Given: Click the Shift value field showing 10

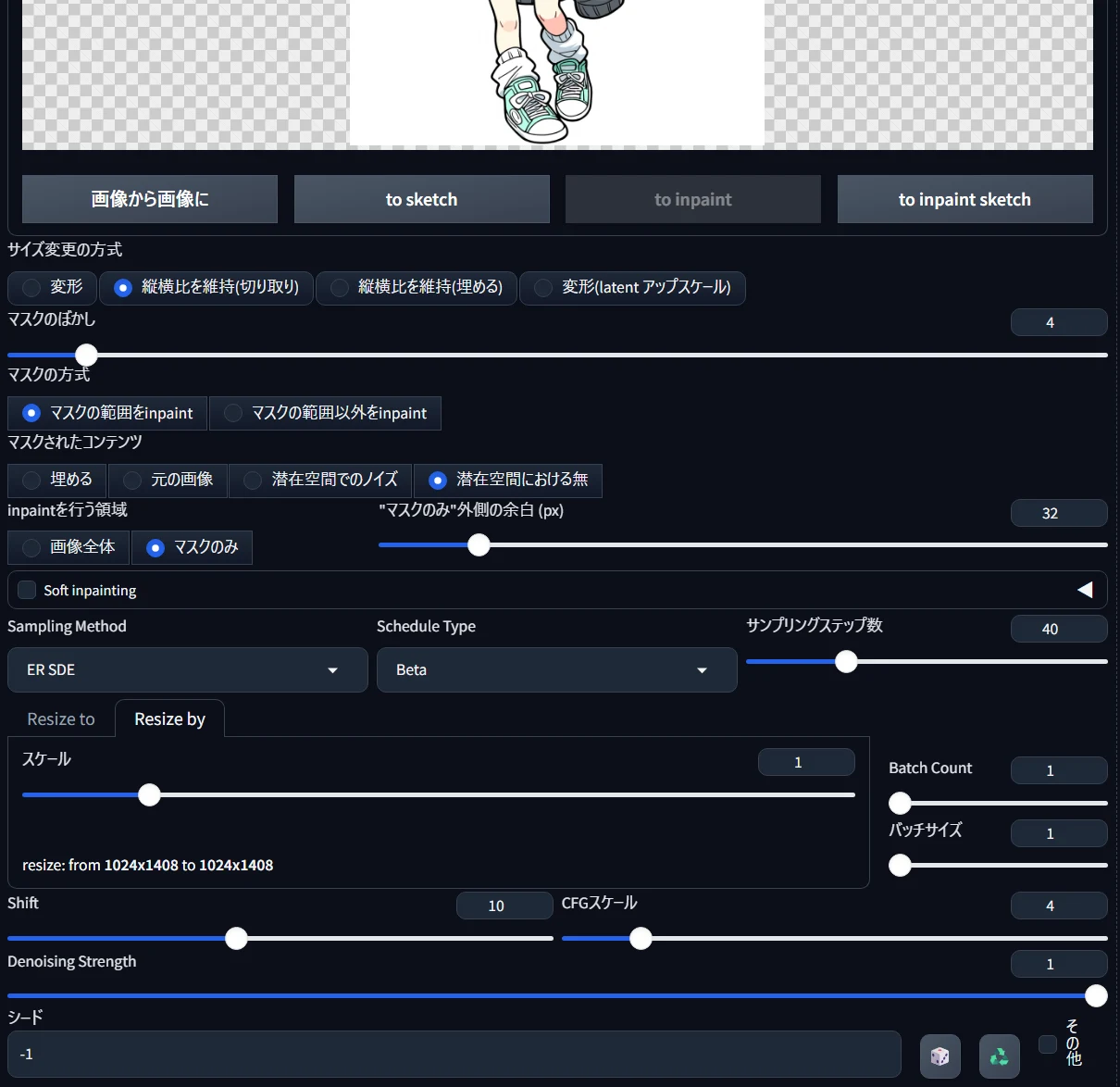Looking at the screenshot, I should (x=504, y=906).
